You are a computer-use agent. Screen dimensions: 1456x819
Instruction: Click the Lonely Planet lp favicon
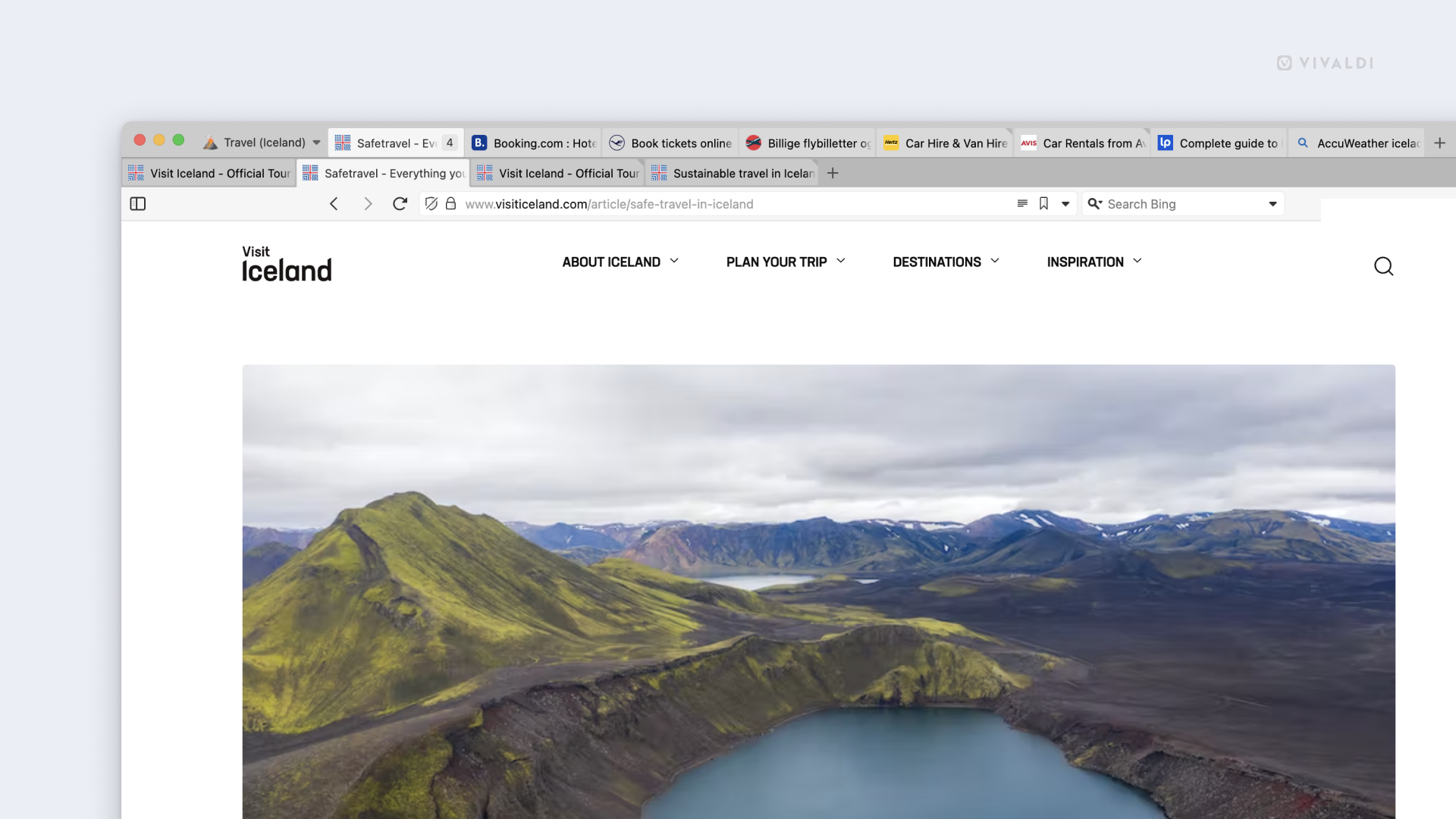pos(1165,143)
